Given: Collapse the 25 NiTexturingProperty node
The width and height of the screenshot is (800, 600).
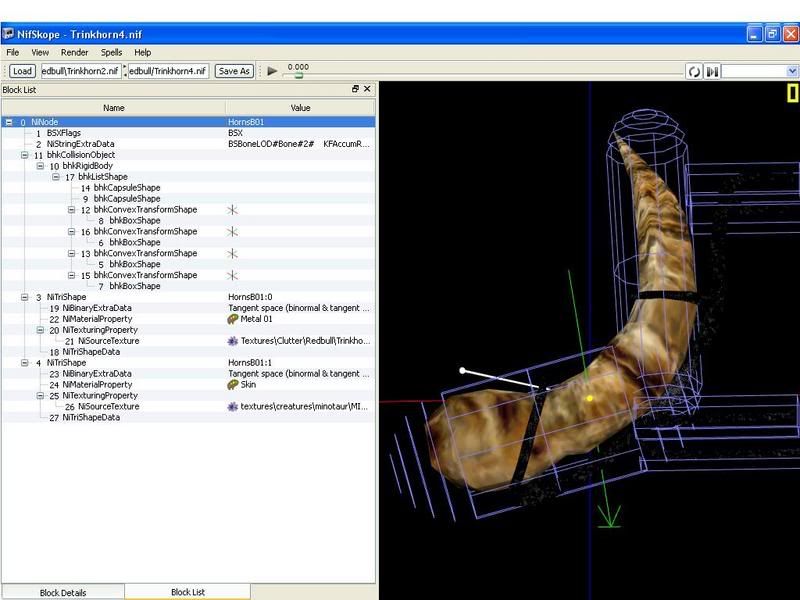Looking at the screenshot, I should pos(40,396).
